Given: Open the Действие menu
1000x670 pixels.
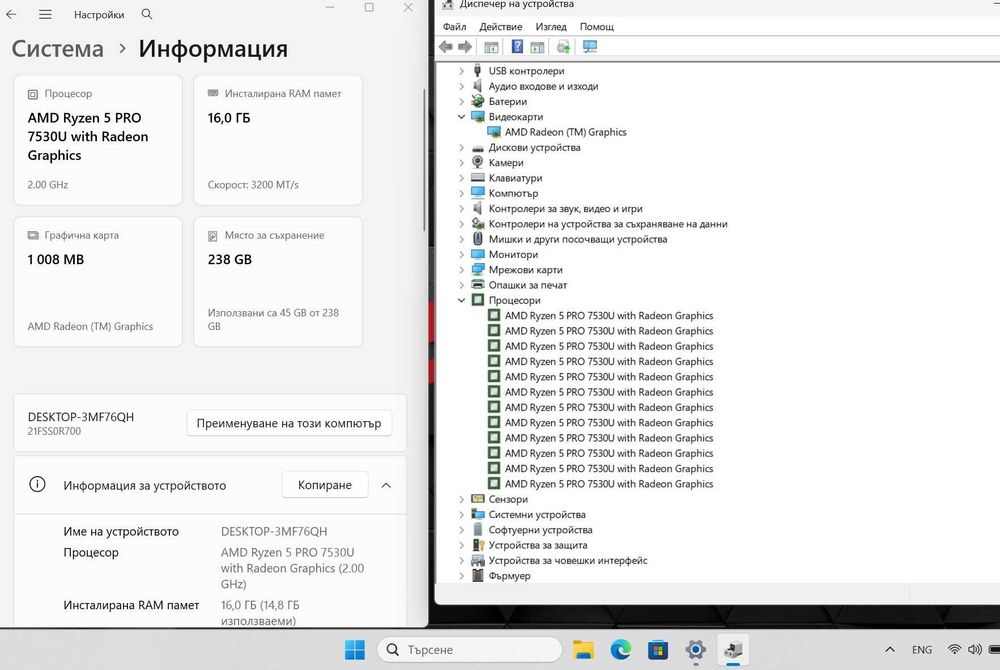Looking at the screenshot, I should [x=501, y=27].
